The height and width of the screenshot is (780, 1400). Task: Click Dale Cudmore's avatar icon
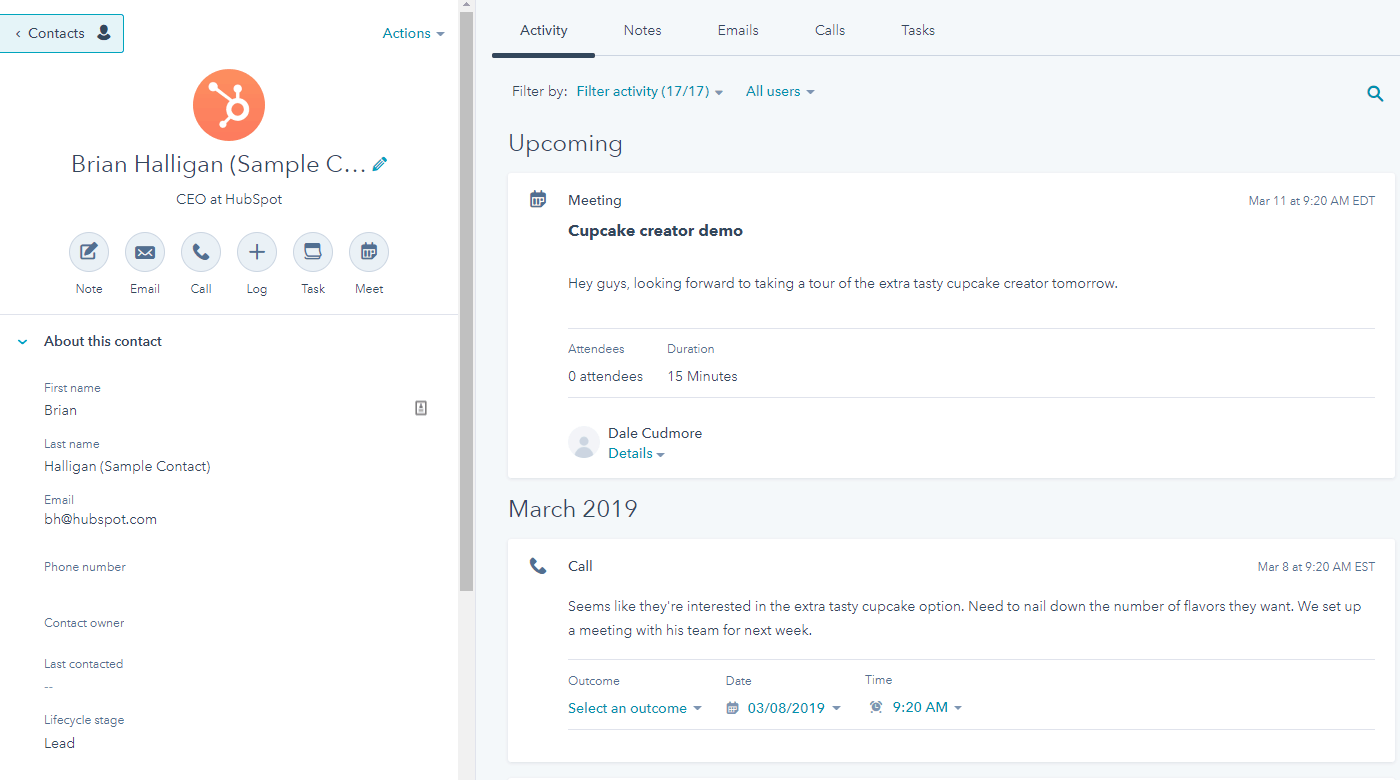(584, 442)
